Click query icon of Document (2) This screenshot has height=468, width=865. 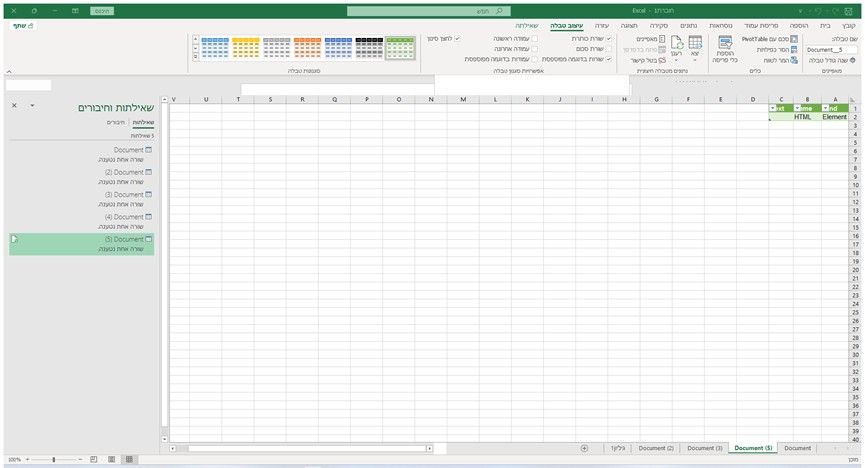click(x=148, y=172)
